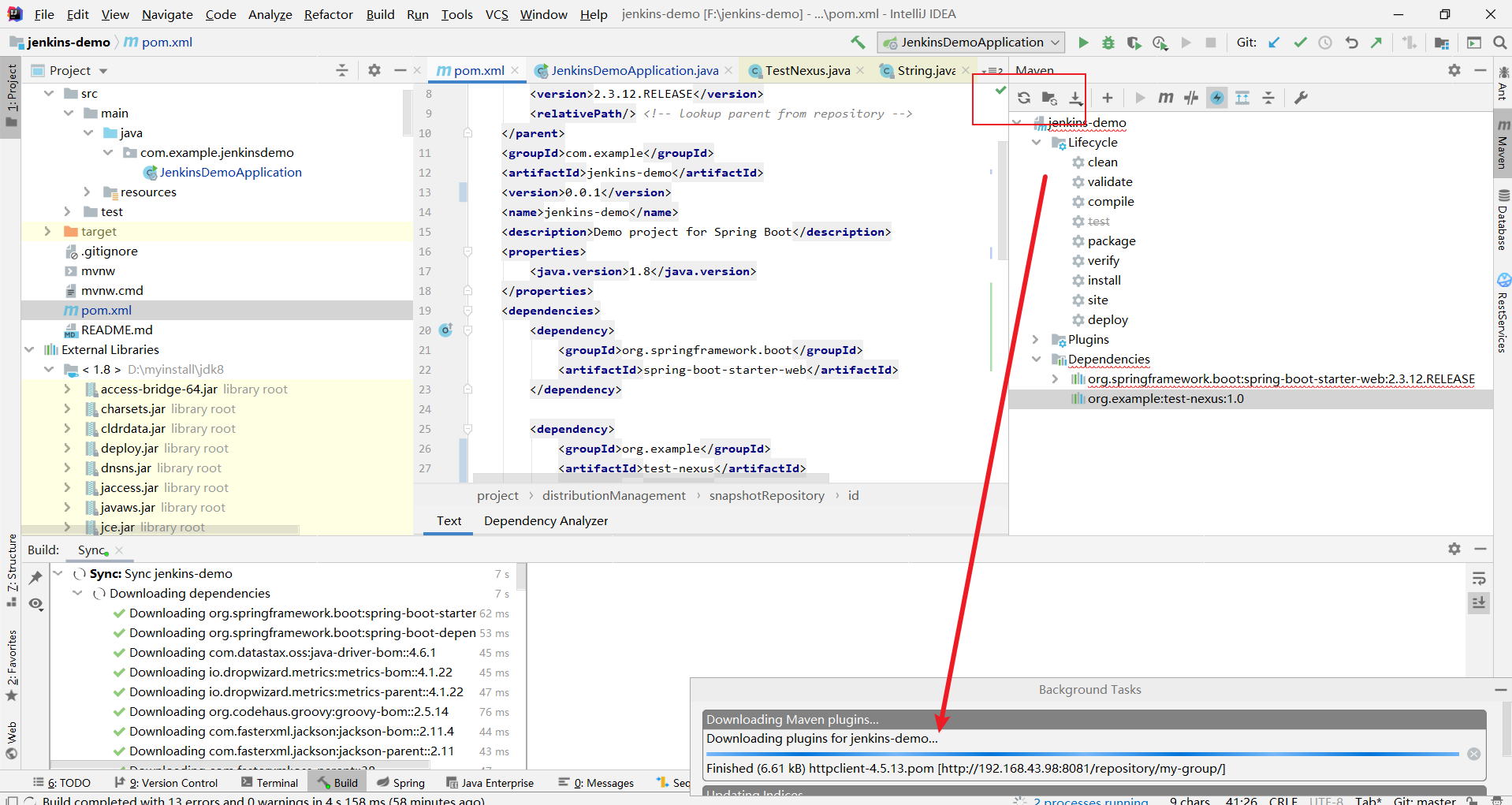This screenshot has height=805, width=1512.
Task: Click the Show Dependencies diagram icon
Action: coord(1242,98)
